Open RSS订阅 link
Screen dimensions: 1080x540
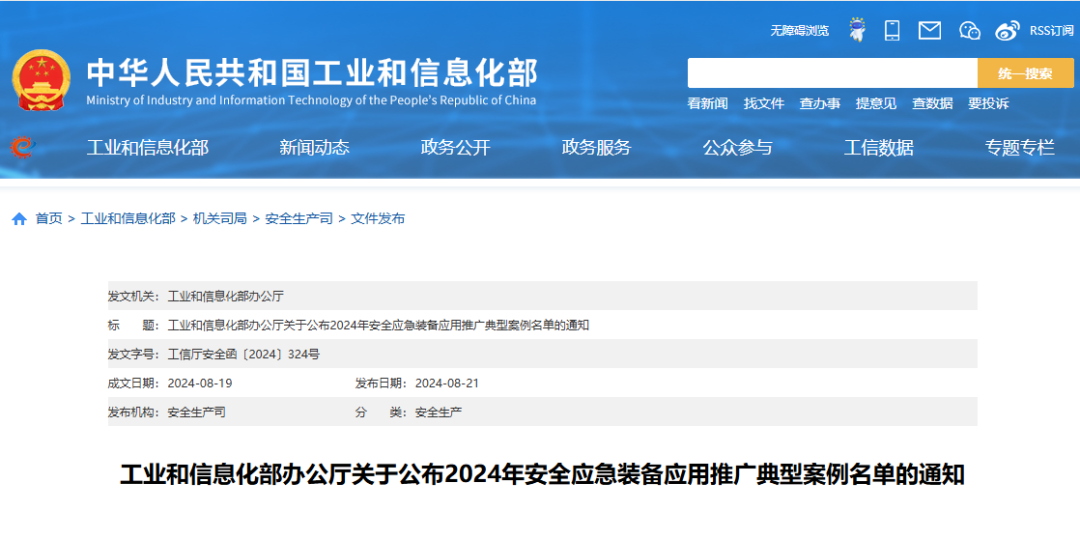[x=1051, y=30]
